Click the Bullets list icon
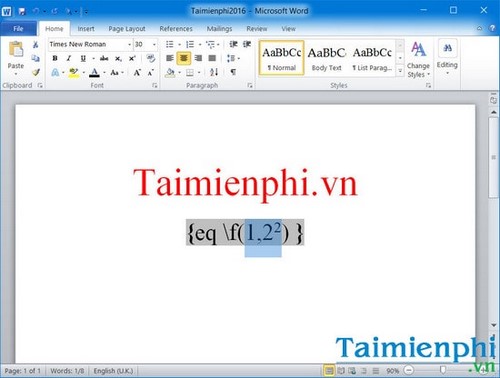500x378 pixels. [x=170, y=44]
